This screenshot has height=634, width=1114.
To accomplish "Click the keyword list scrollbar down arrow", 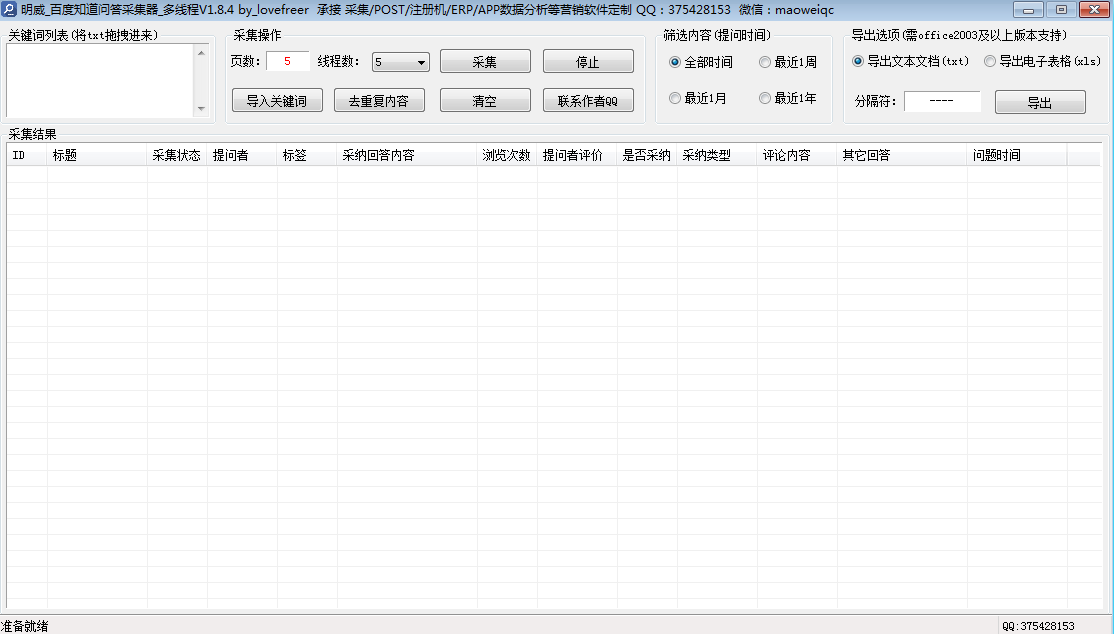I will pos(201,109).
